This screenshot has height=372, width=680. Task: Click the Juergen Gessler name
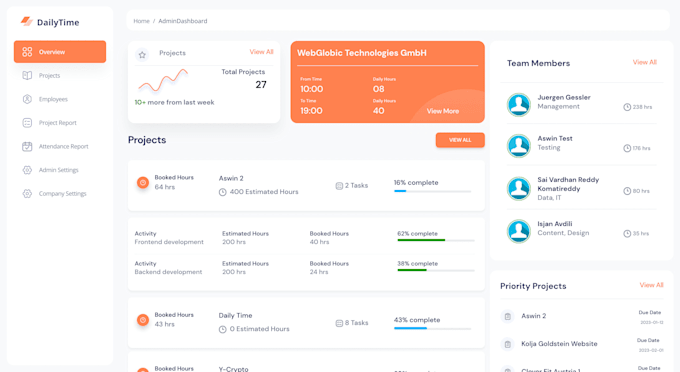click(564, 97)
